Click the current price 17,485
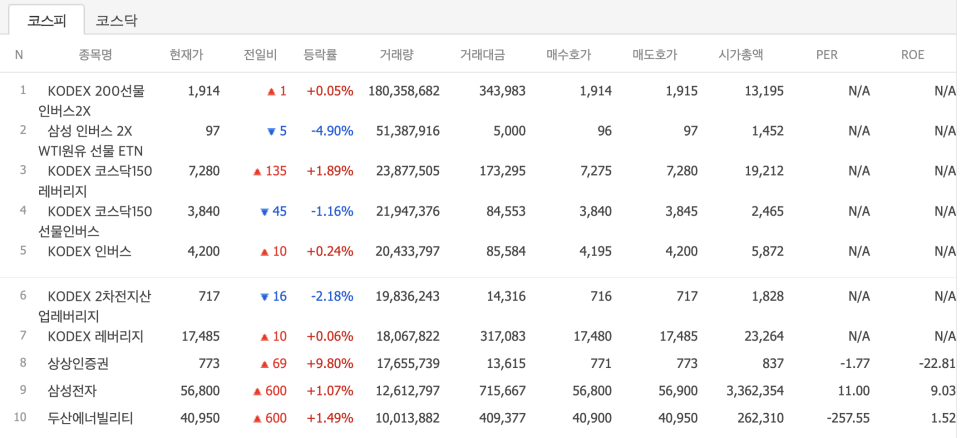 [201, 336]
